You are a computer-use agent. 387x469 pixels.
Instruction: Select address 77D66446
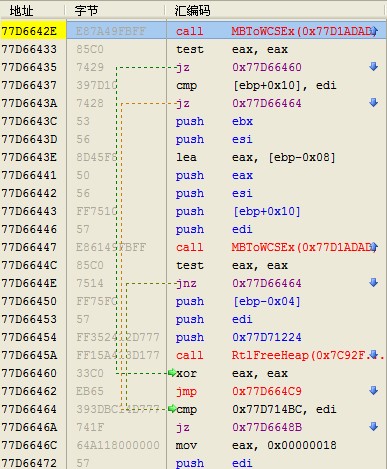pos(29,229)
